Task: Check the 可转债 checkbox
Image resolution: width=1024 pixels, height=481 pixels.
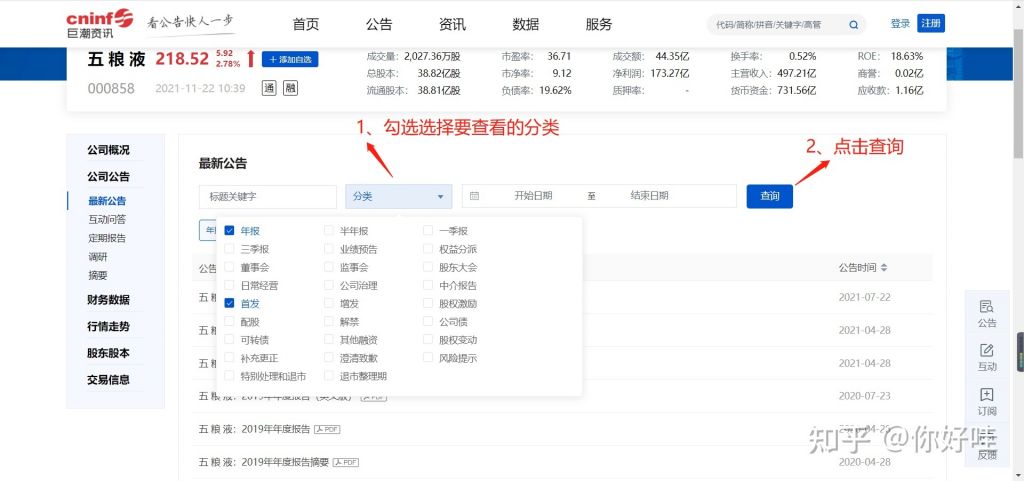Action: click(x=229, y=340)
